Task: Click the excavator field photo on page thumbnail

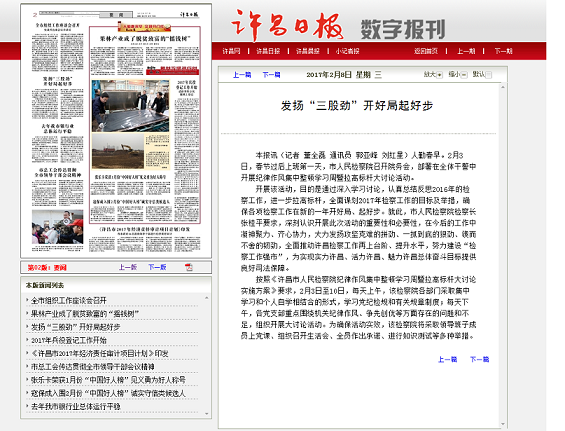Action: pyautogui.click(x=117, y=151)
